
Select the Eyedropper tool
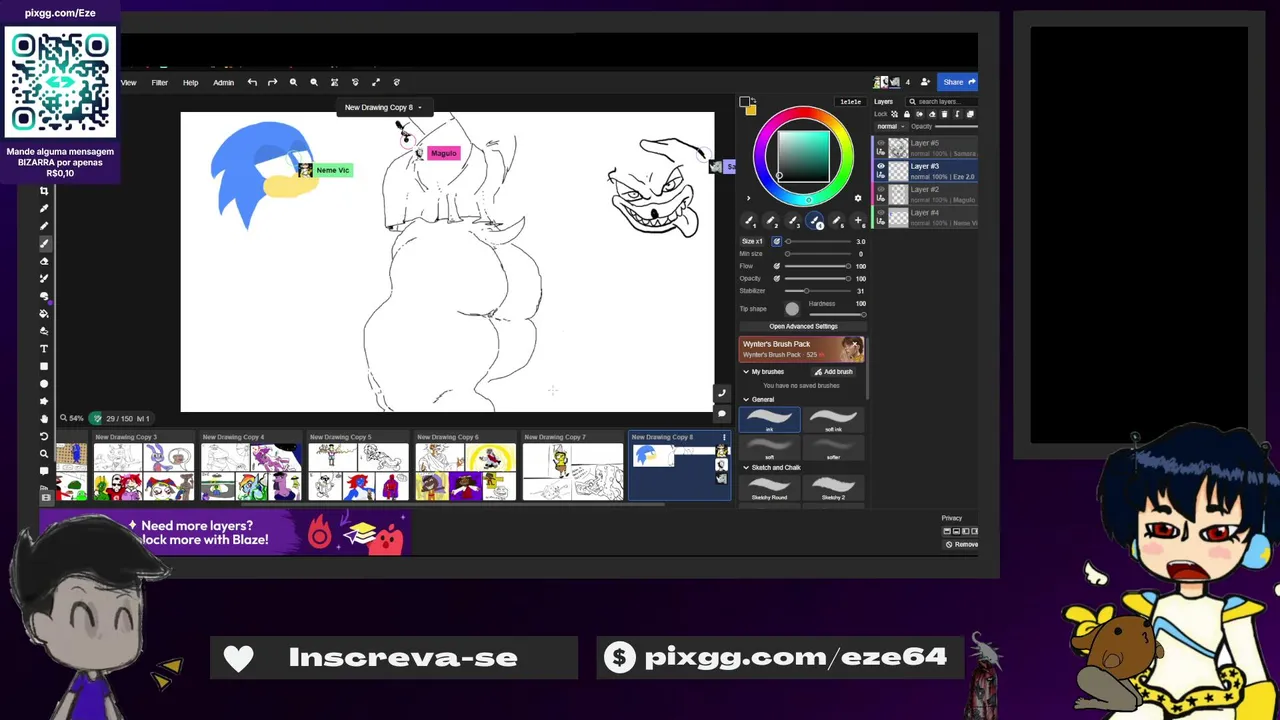(x=44, y=208)
